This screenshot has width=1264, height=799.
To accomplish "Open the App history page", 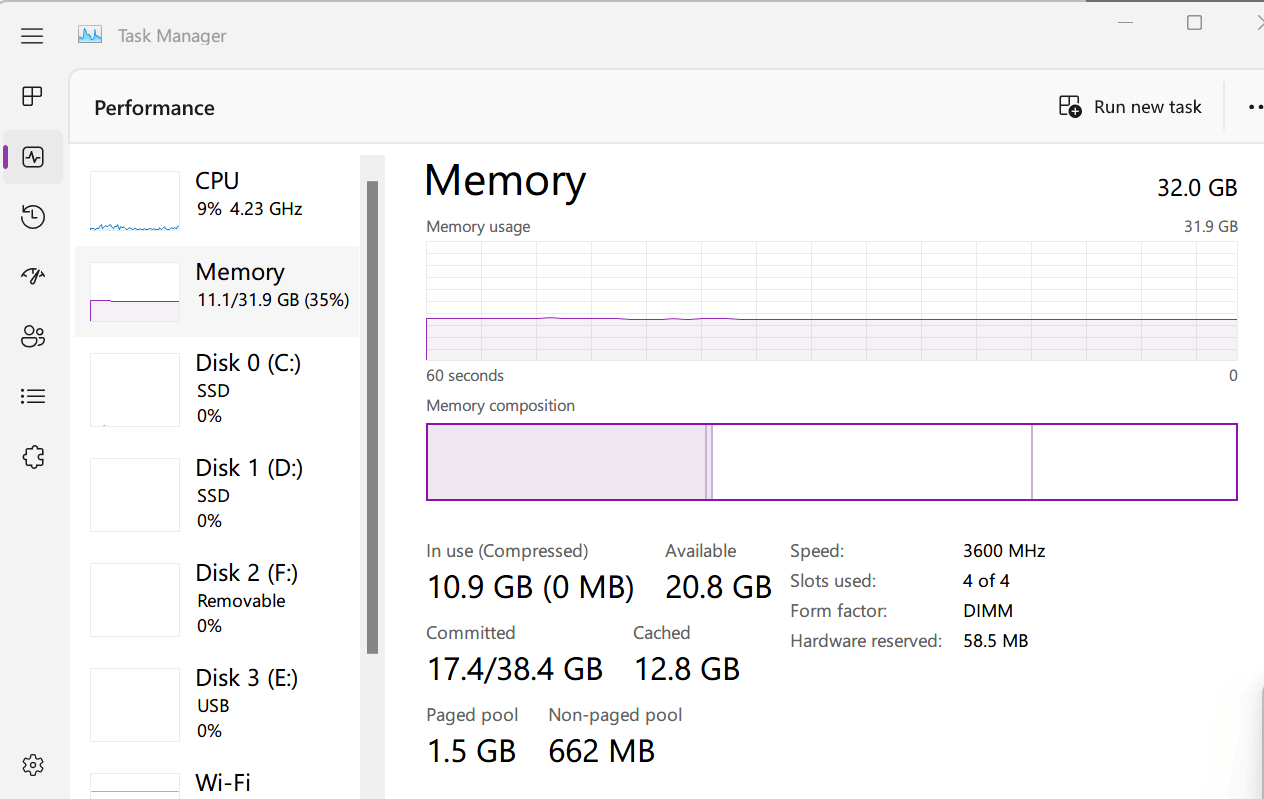I will coord(33,217).
